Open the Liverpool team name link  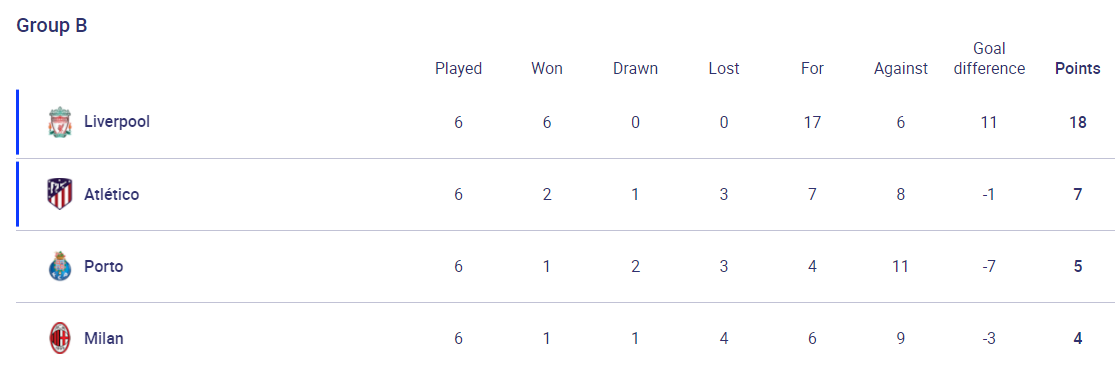(x=117, y=122)
